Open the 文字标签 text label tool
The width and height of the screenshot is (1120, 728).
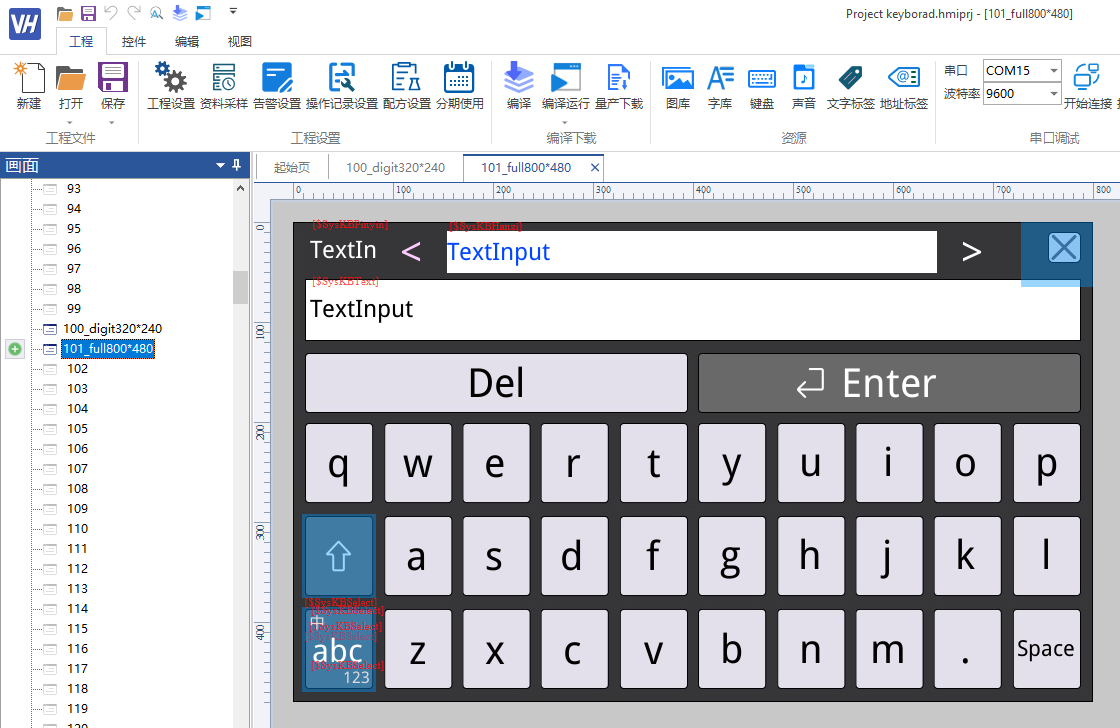850,85
